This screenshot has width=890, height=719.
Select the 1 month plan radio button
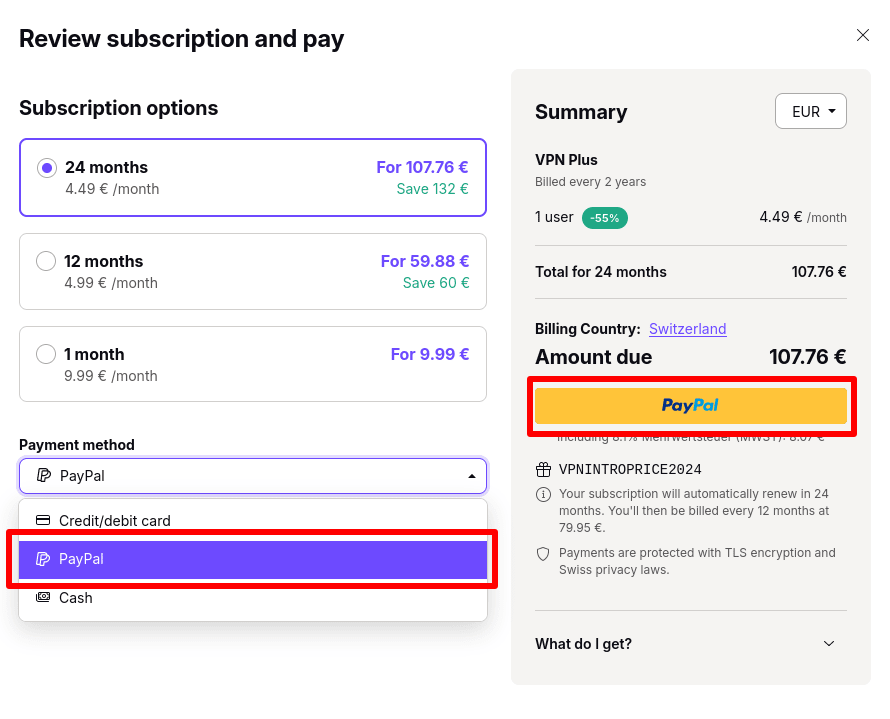coord(46,354)
